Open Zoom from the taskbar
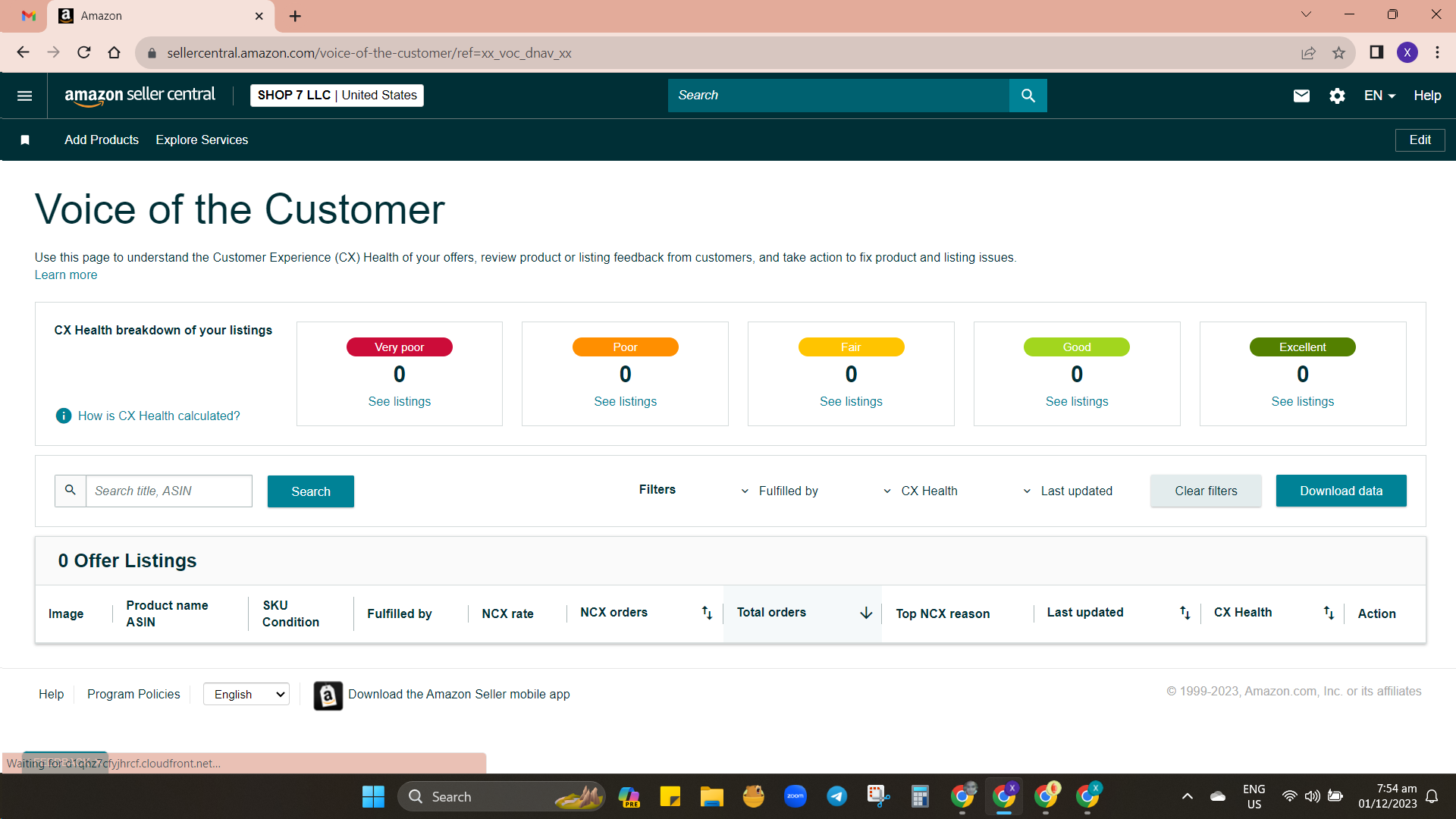The height and width of the screenshot is (819, 1456). [x=795, y=796]
